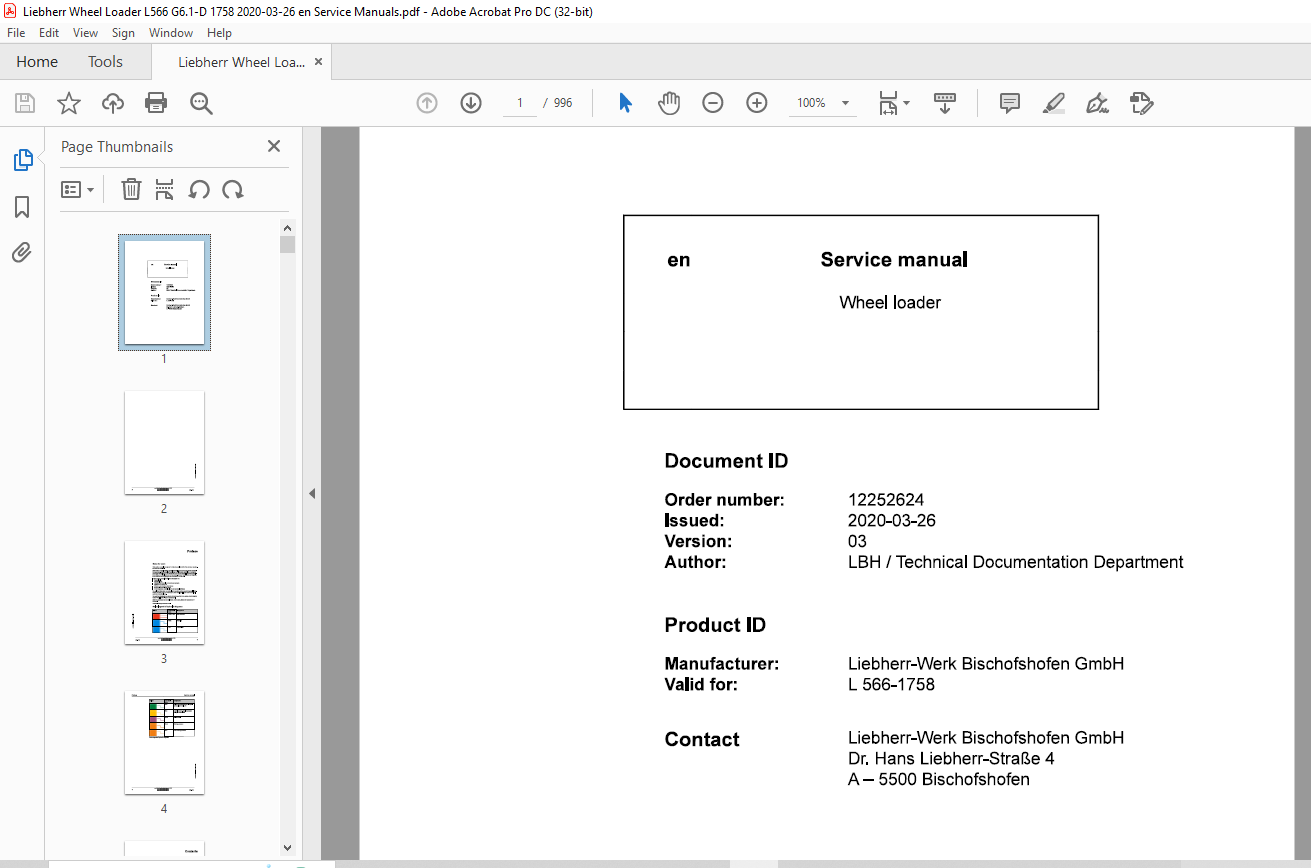The height and width of the screenshot is (868, 1311).
Task: Select page 3 thumbnail
Action: click(x=164, y=593)
